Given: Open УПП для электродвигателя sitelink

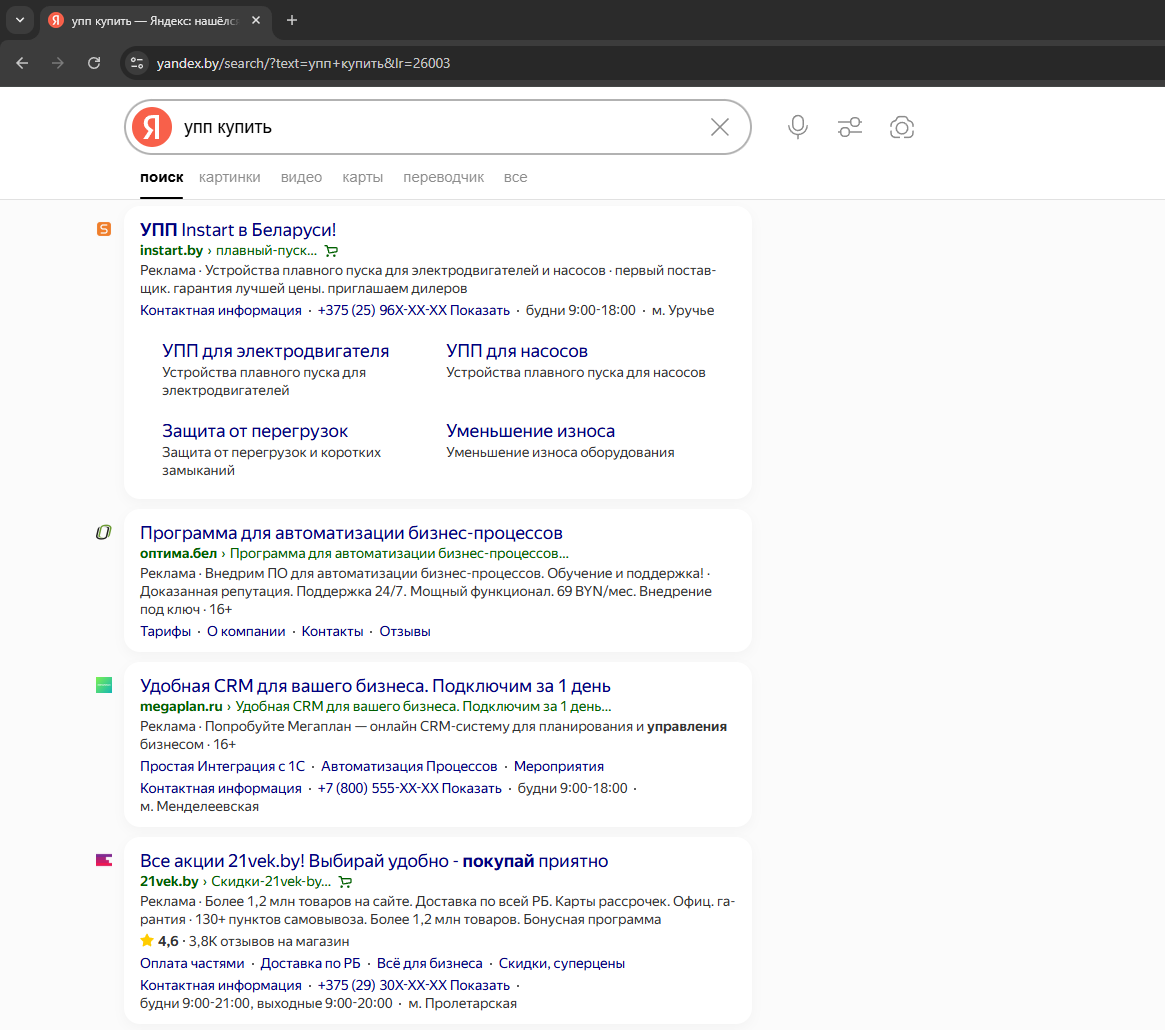Looking at the screenshot, I should click(276, 351).
